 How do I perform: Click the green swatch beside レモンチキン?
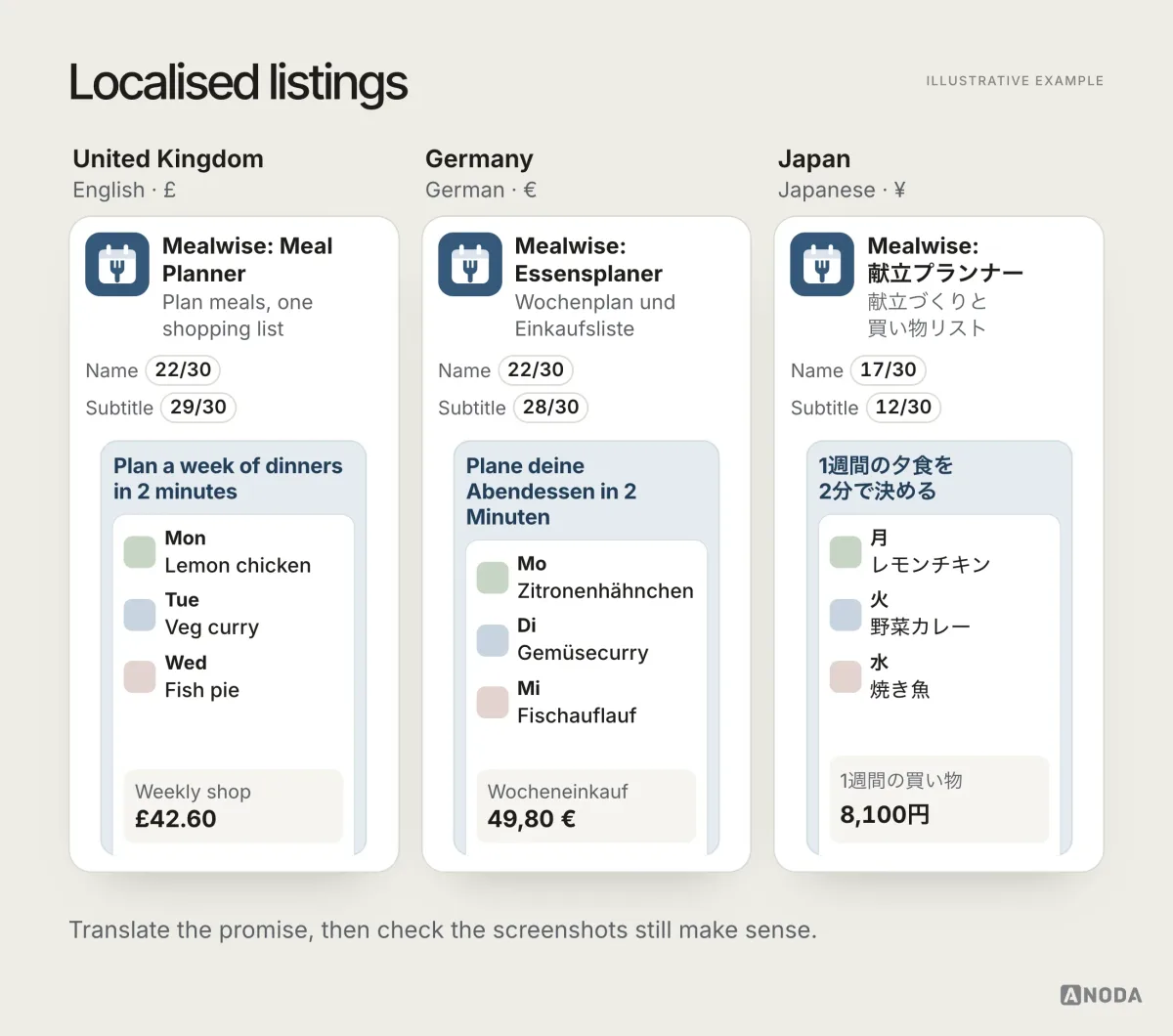[x=846, y=552]
